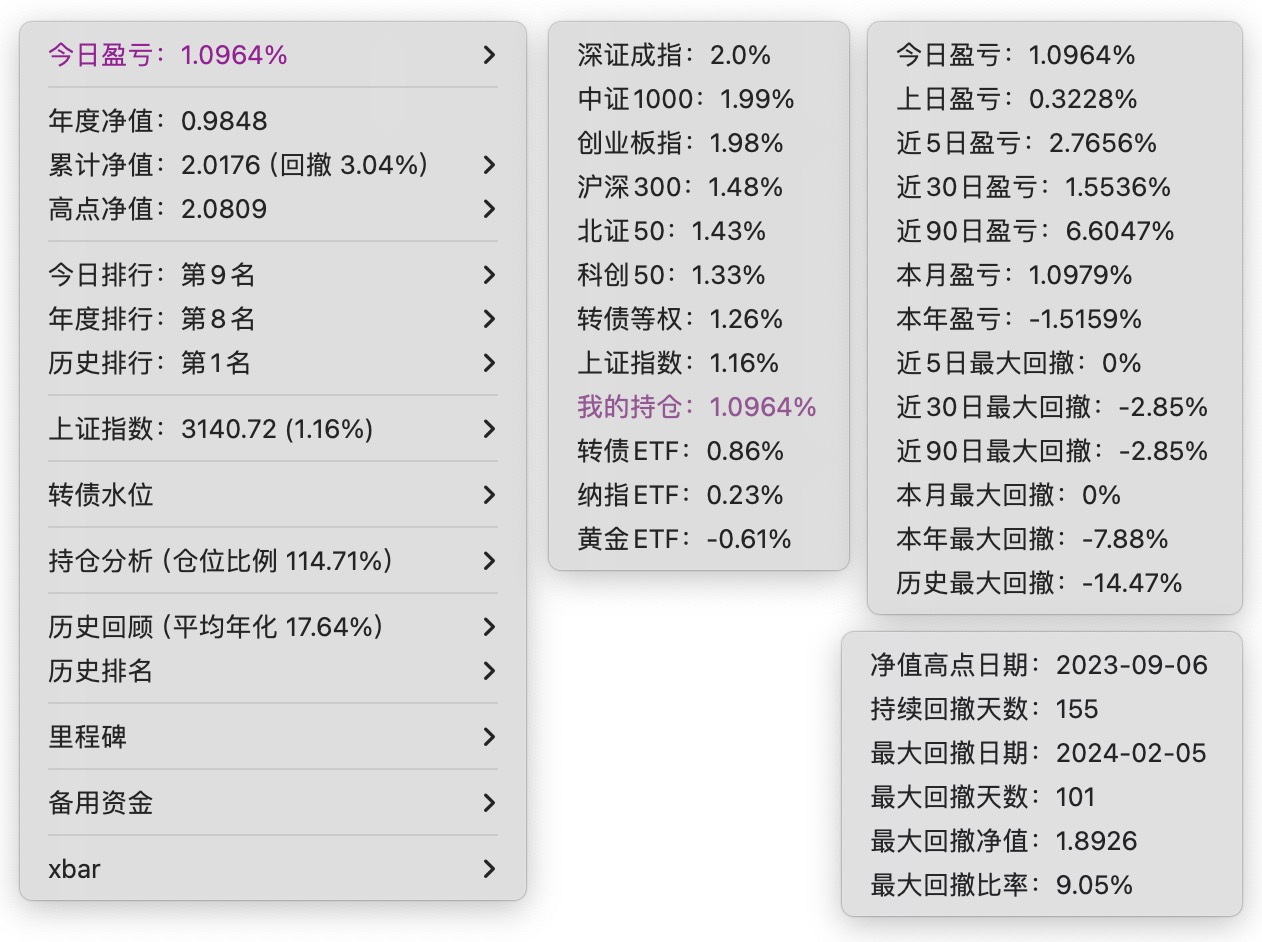Select the 历史最大回撤 -14.47% item
Viewport: 1262px width, 942px height.
(x=1038, y=583)
